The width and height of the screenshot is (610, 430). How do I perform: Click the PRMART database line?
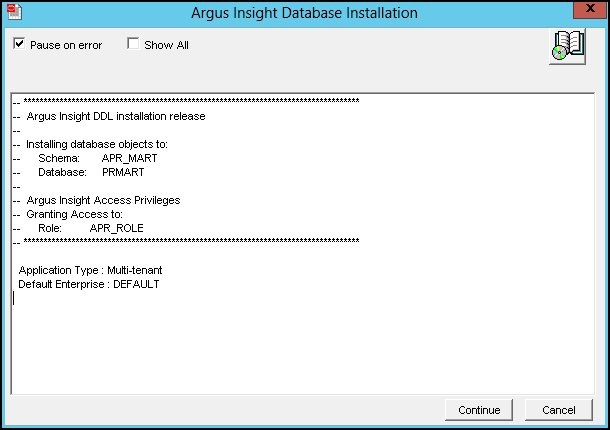click(x=91, y=172)
